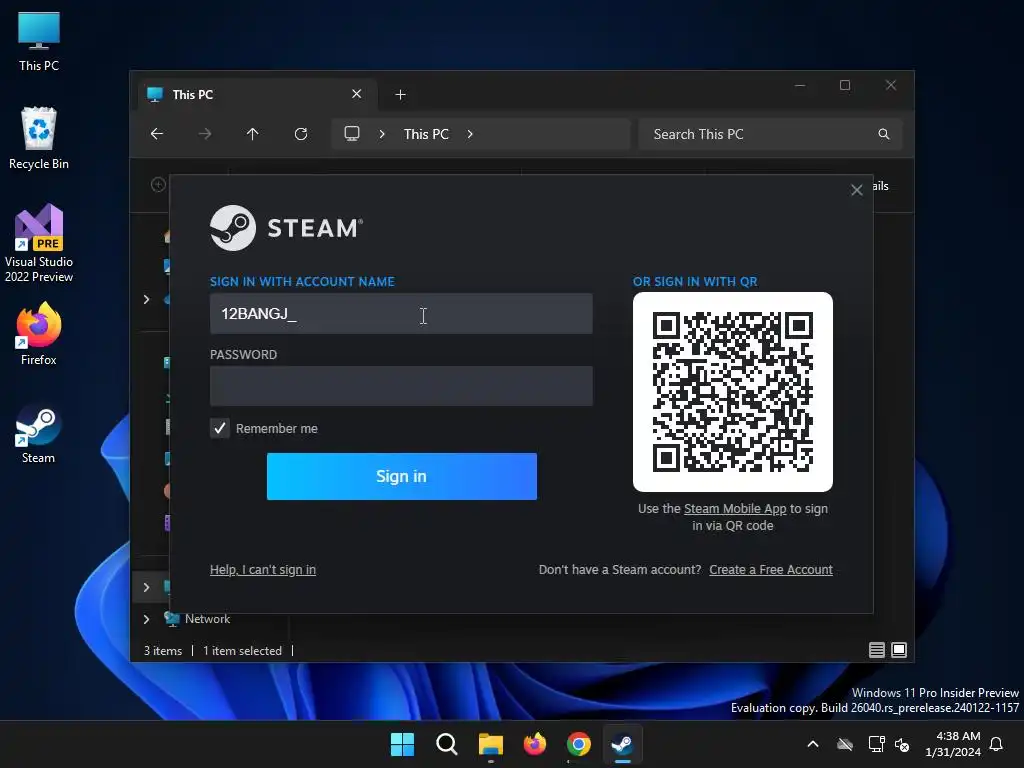
Task: Open the network status tray icon
Action: pos(876,744)
